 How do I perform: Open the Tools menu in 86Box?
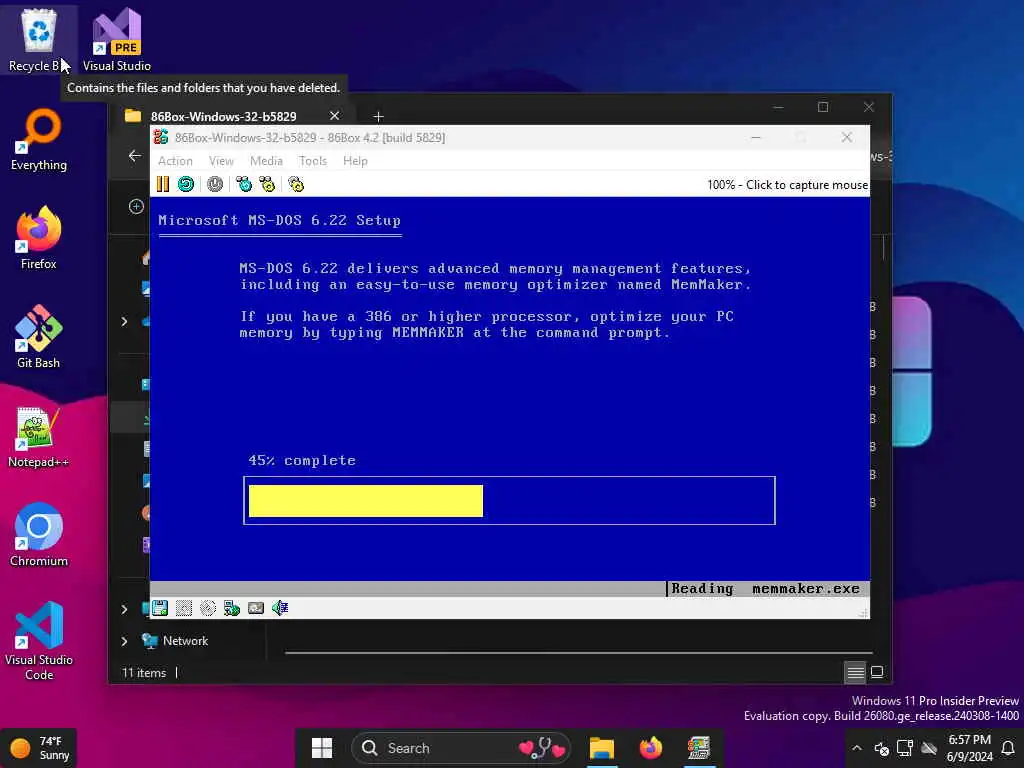tap(313, 161)
